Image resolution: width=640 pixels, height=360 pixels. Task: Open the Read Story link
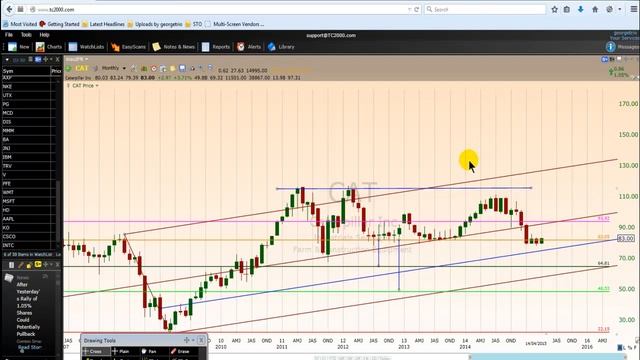29,347
